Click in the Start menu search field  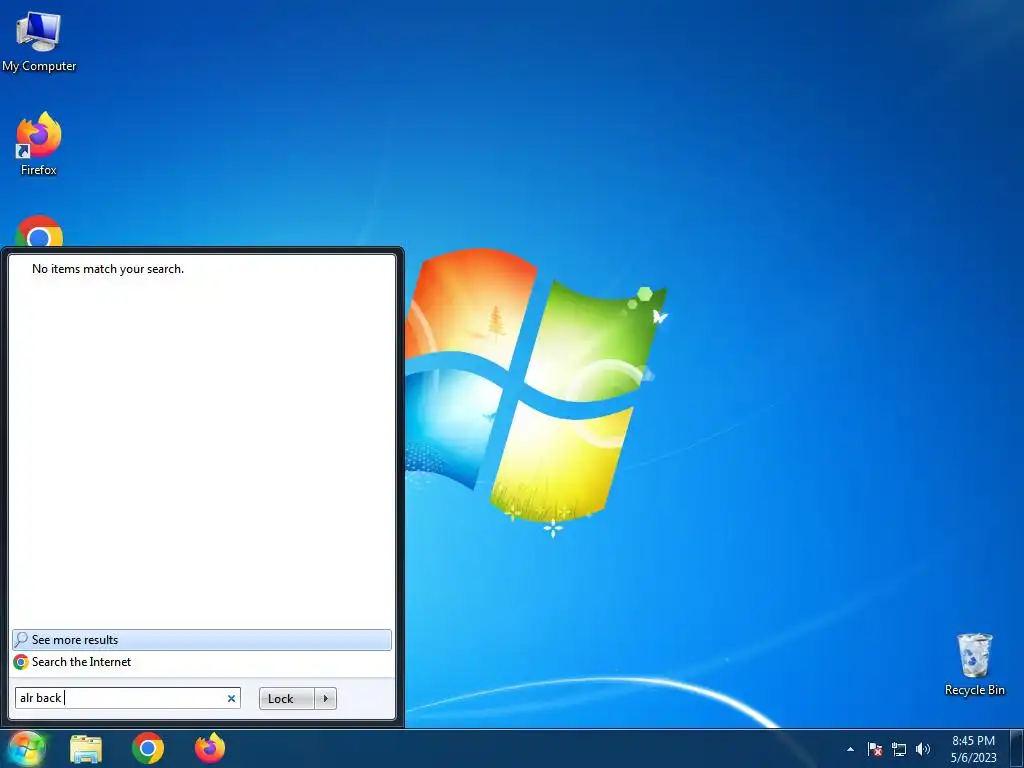pos(127,698)
